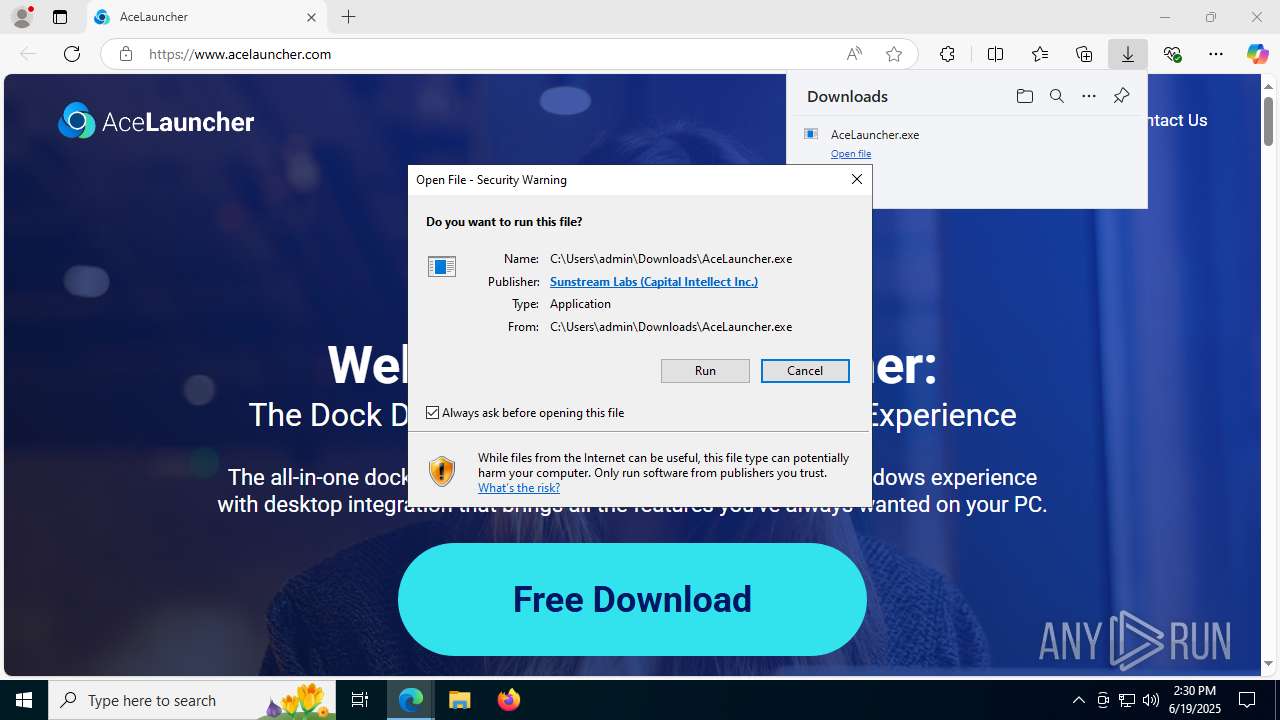Click the taskbar search box
The image size is (1280, 720).
coord(194,700)
